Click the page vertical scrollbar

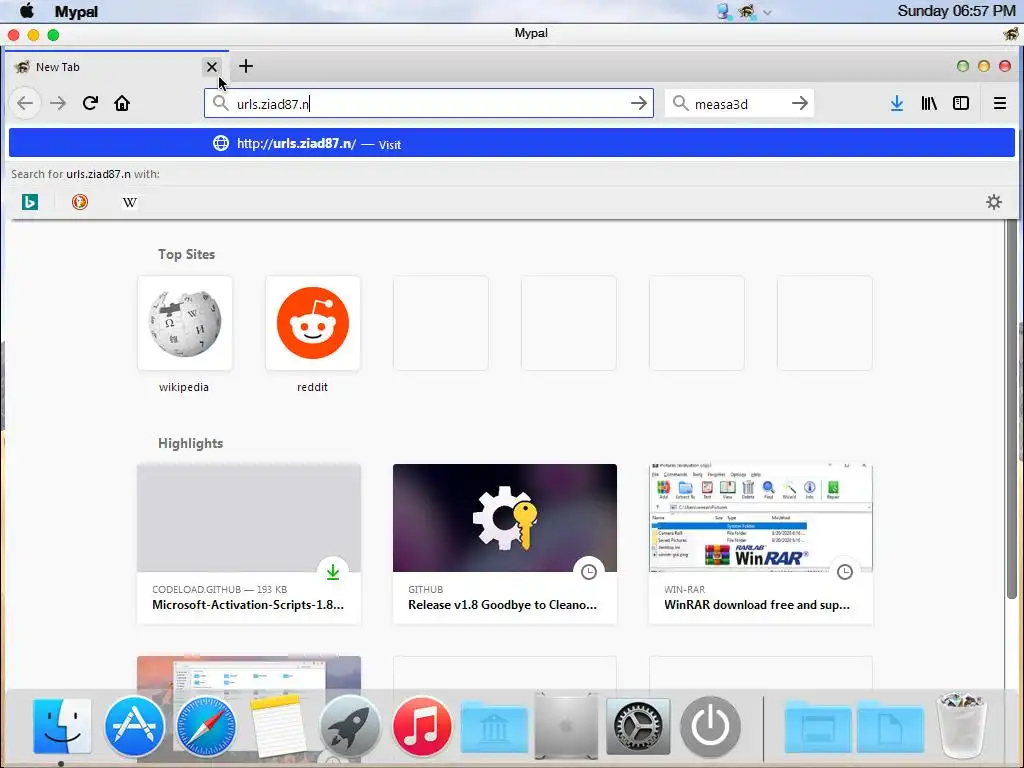pyautogui.click(x=1012, y=409)
